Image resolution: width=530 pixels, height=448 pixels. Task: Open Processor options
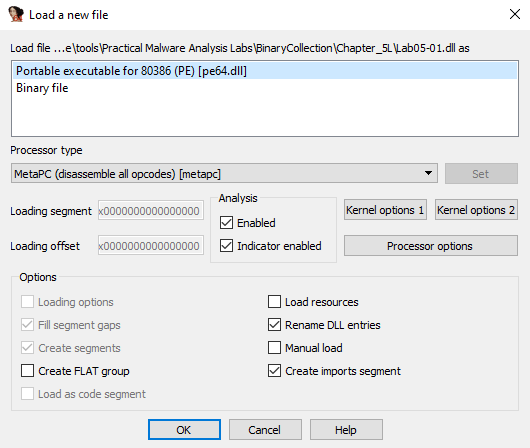[x=431, y=246]
